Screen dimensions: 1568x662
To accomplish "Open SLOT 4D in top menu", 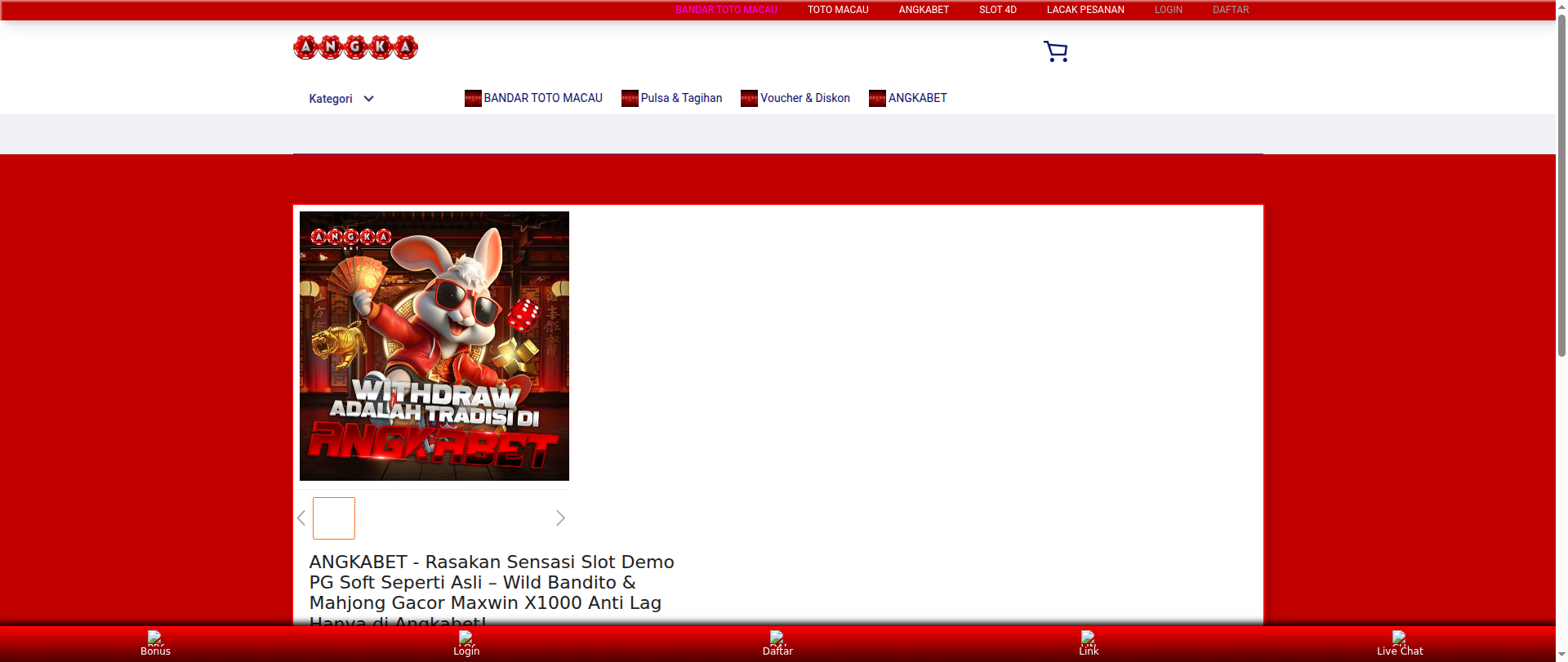I will pos(997,10).
